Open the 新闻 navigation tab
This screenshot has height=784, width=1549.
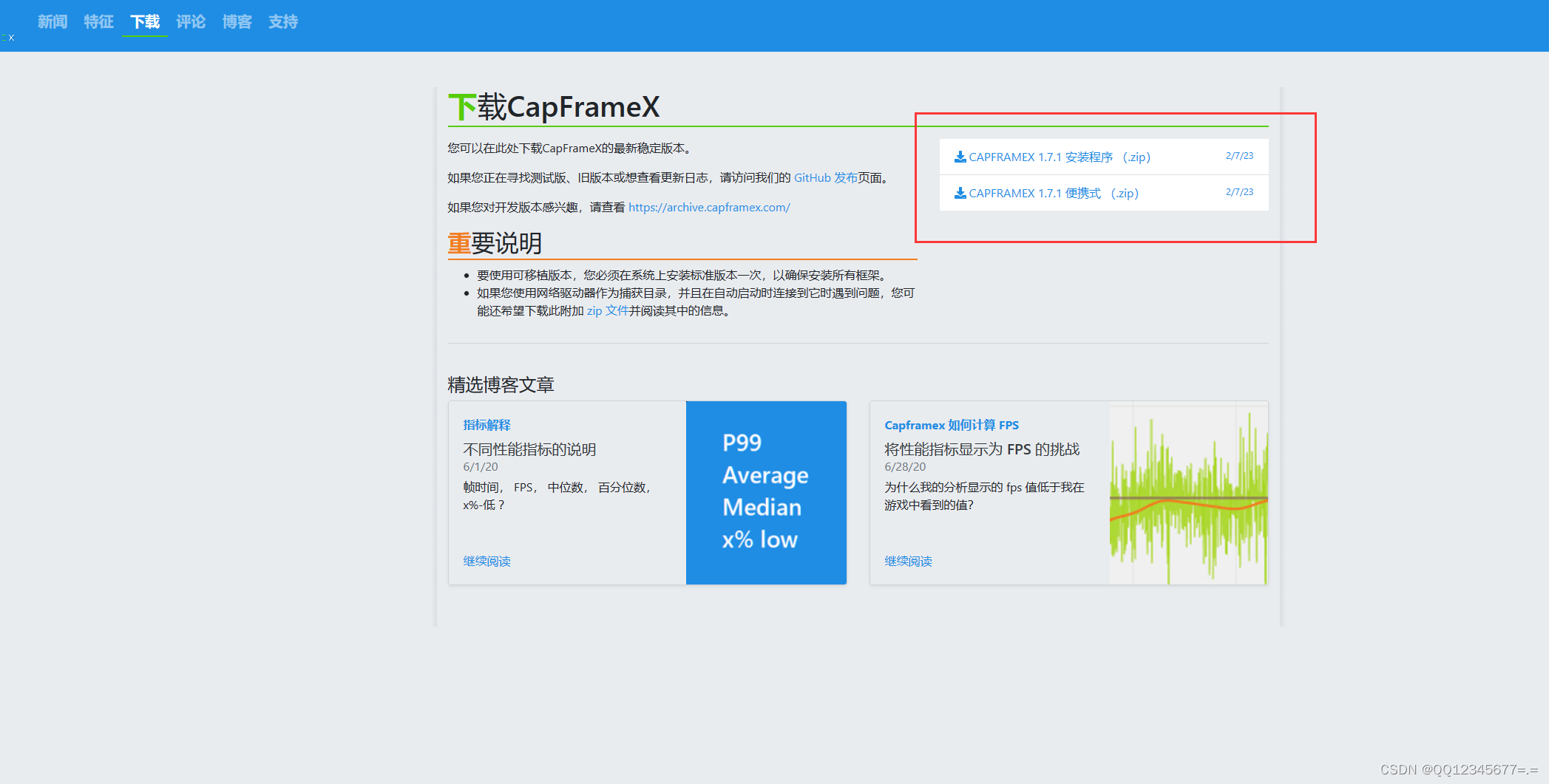click(x=52, y=22)
